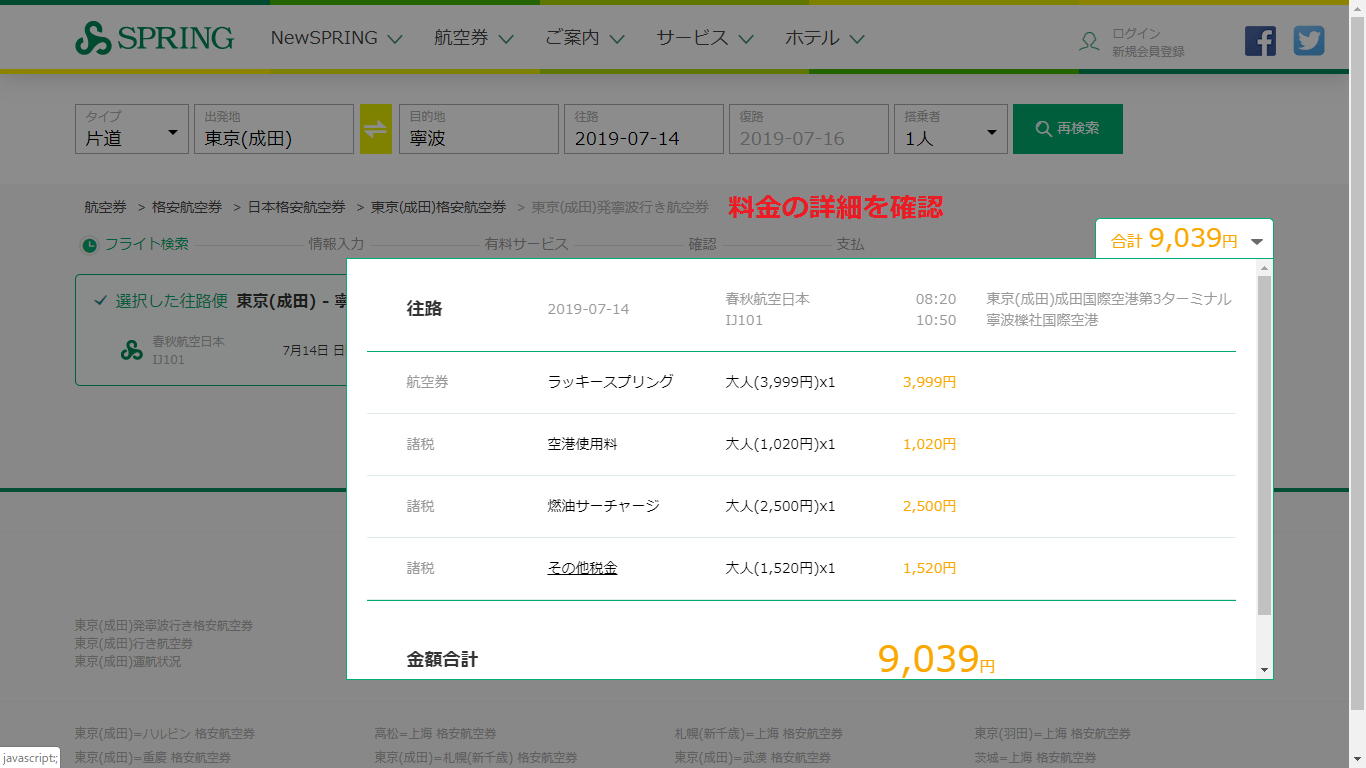The width and height of the screenshot is (1366, 768).
Task: Expand the ホテル menu chevron
Action: [857, 40]
